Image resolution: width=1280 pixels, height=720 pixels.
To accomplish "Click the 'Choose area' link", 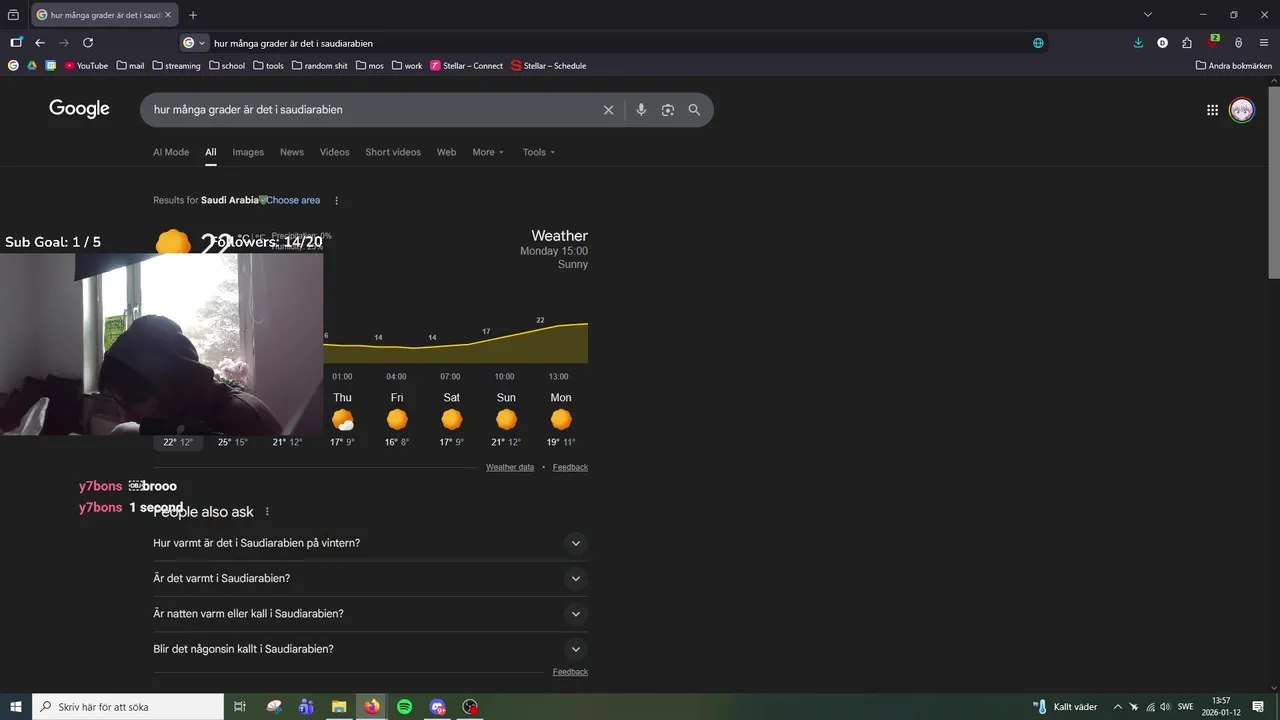I will [293, 200].
